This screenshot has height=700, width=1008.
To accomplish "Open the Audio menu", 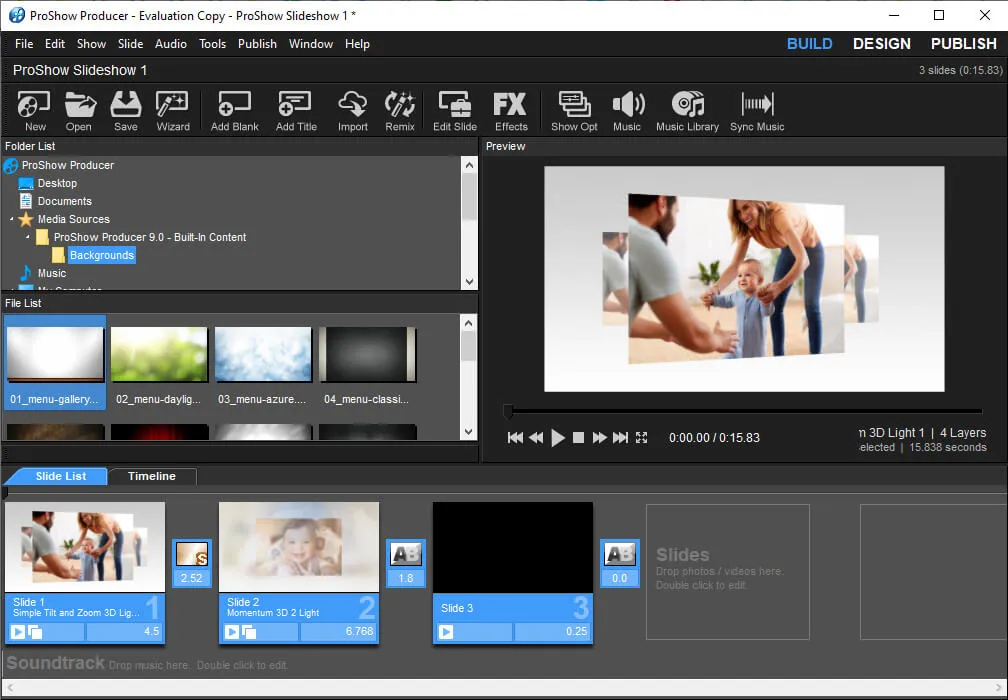I will click(x=171, y=44).
